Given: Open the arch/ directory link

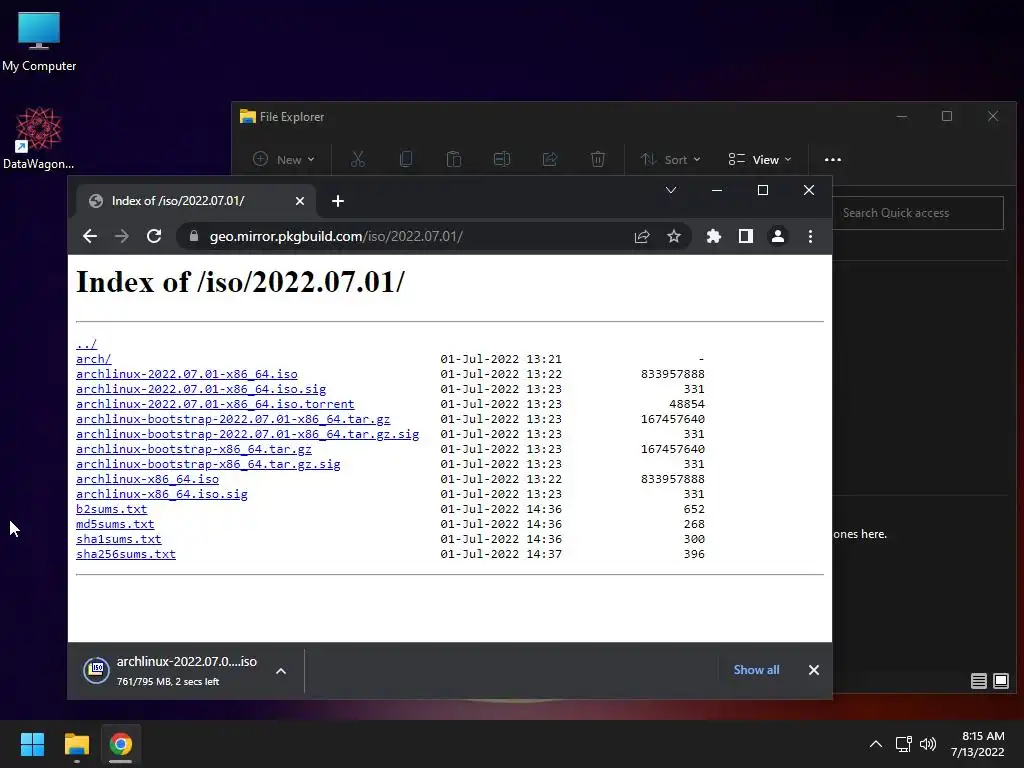Looking at the screenshot, I should [93, 359].
